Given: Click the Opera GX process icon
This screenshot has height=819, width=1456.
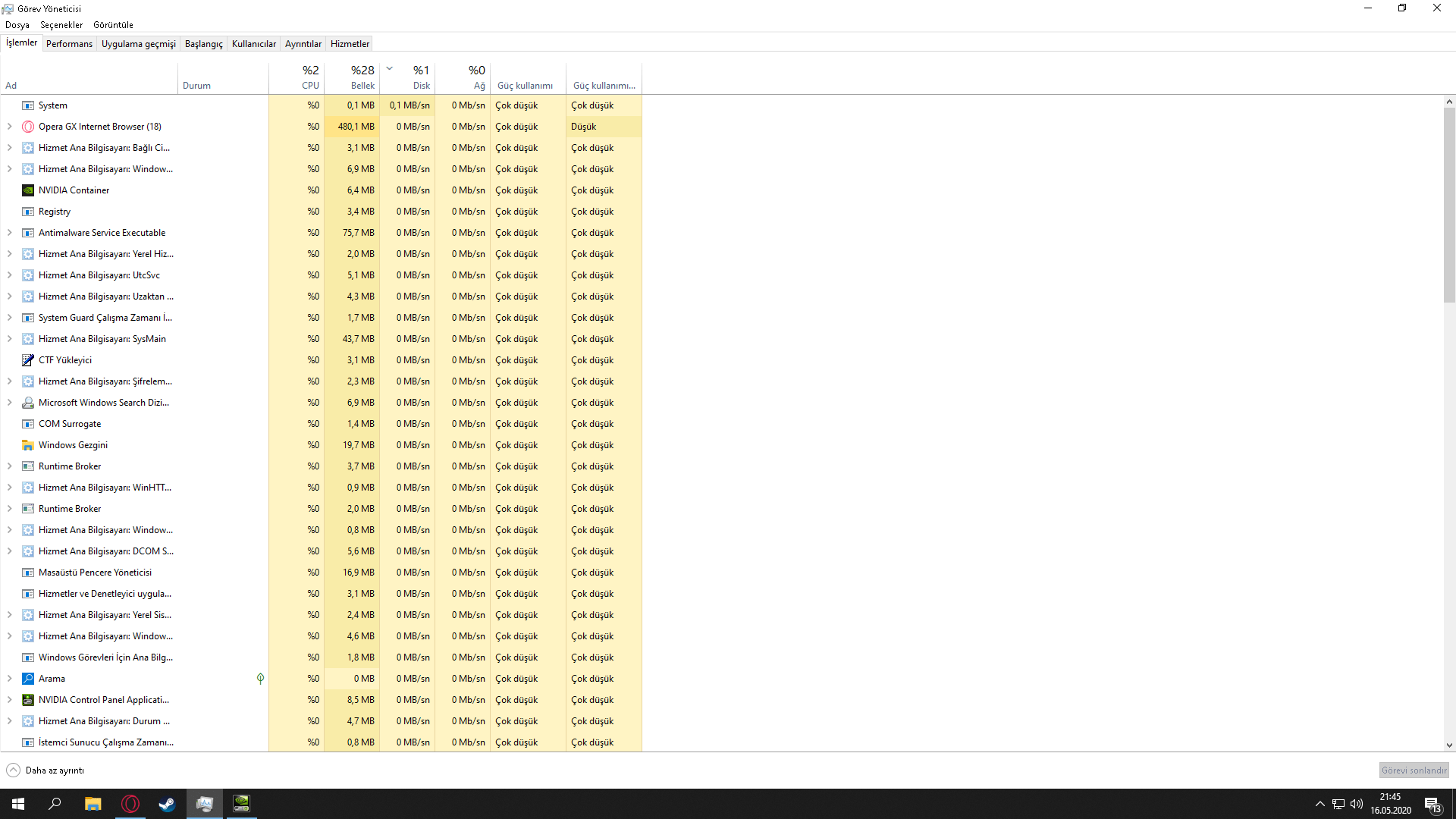Looking at the screenshot, I should point(28,127).
